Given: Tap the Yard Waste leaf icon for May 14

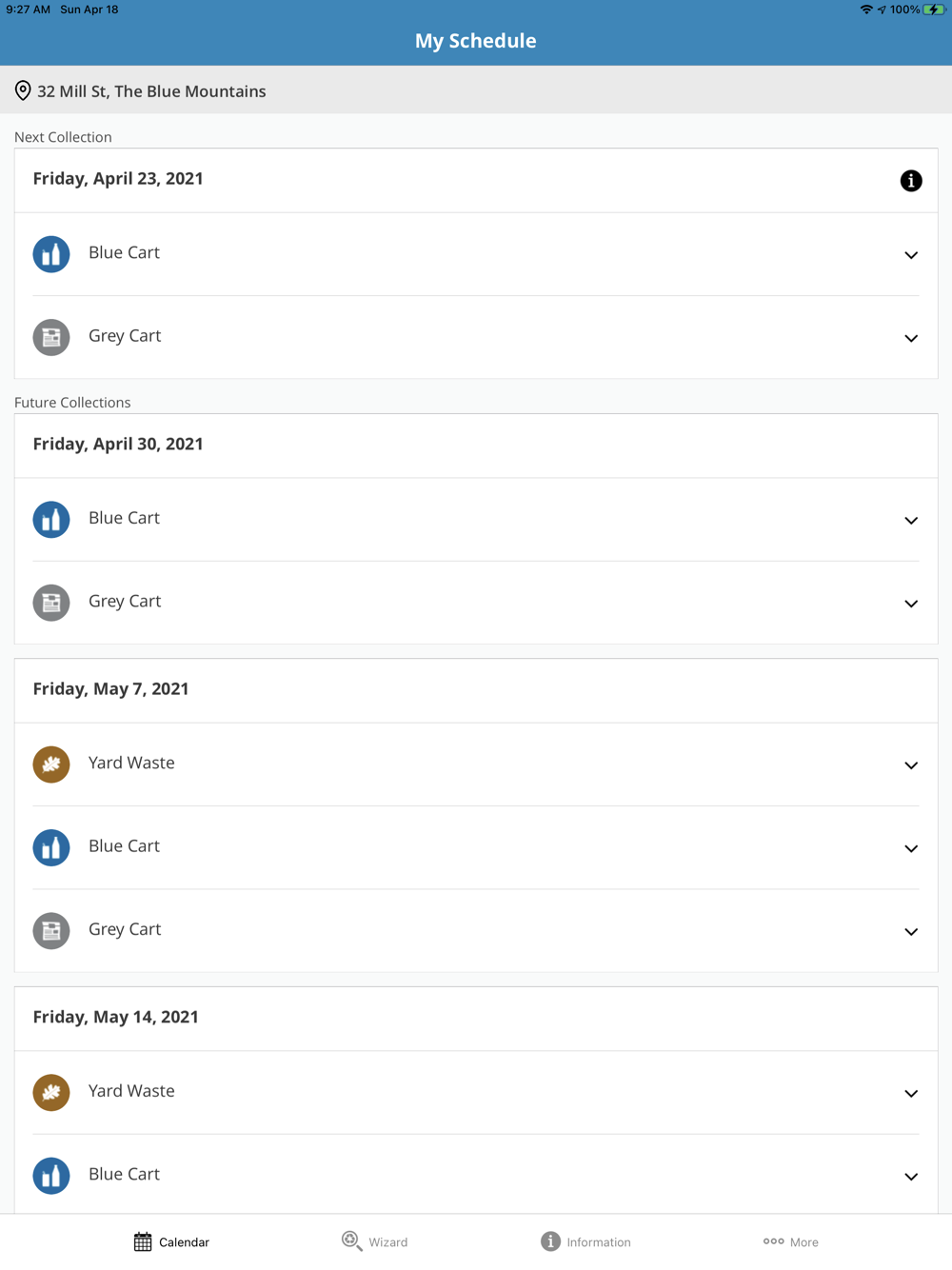Looking at the screenshot, I should (x=51, y=1092).
